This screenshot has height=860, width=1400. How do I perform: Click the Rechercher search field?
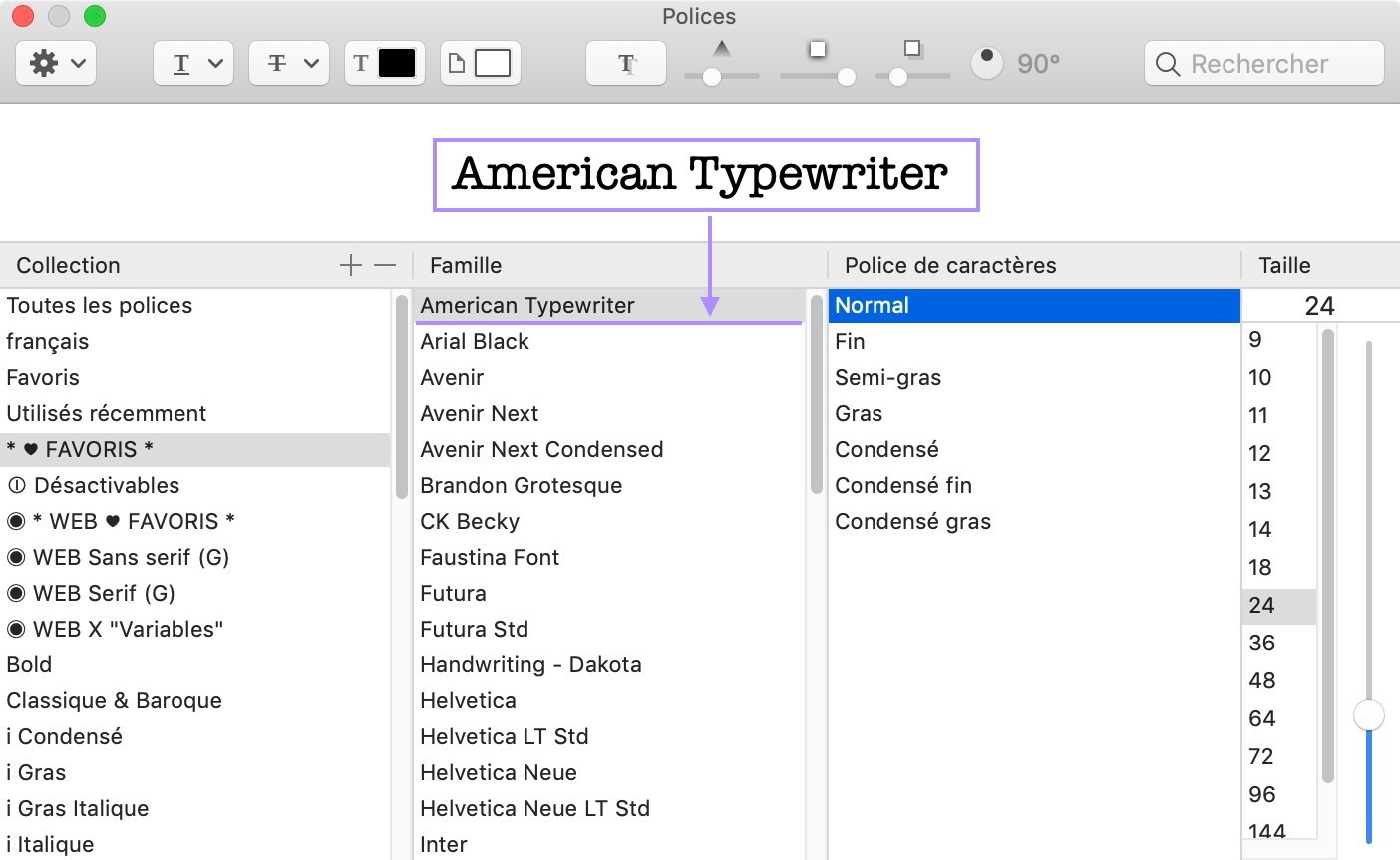[1264, 64]
